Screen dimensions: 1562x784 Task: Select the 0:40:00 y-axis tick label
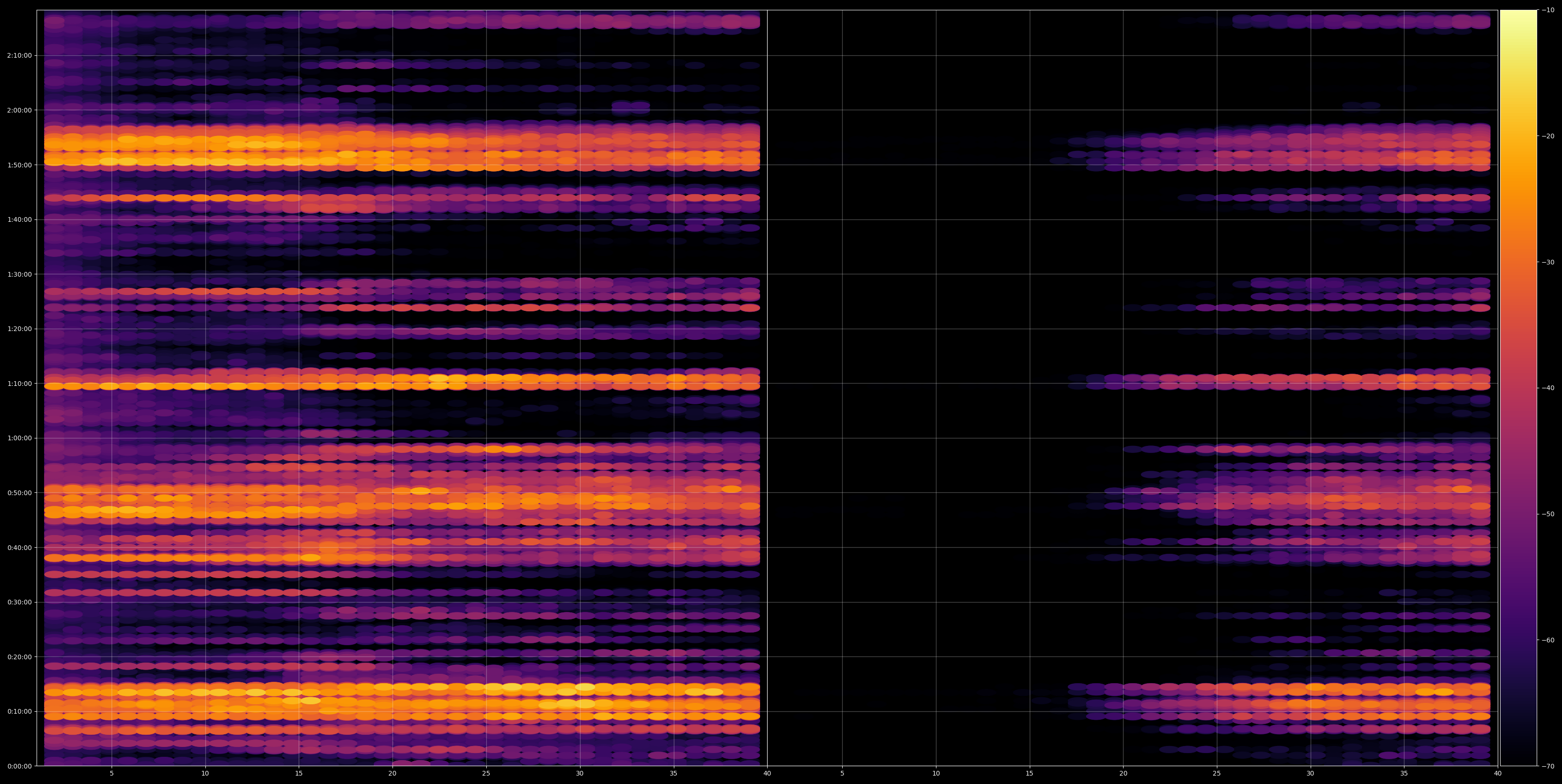pos(19,548)
